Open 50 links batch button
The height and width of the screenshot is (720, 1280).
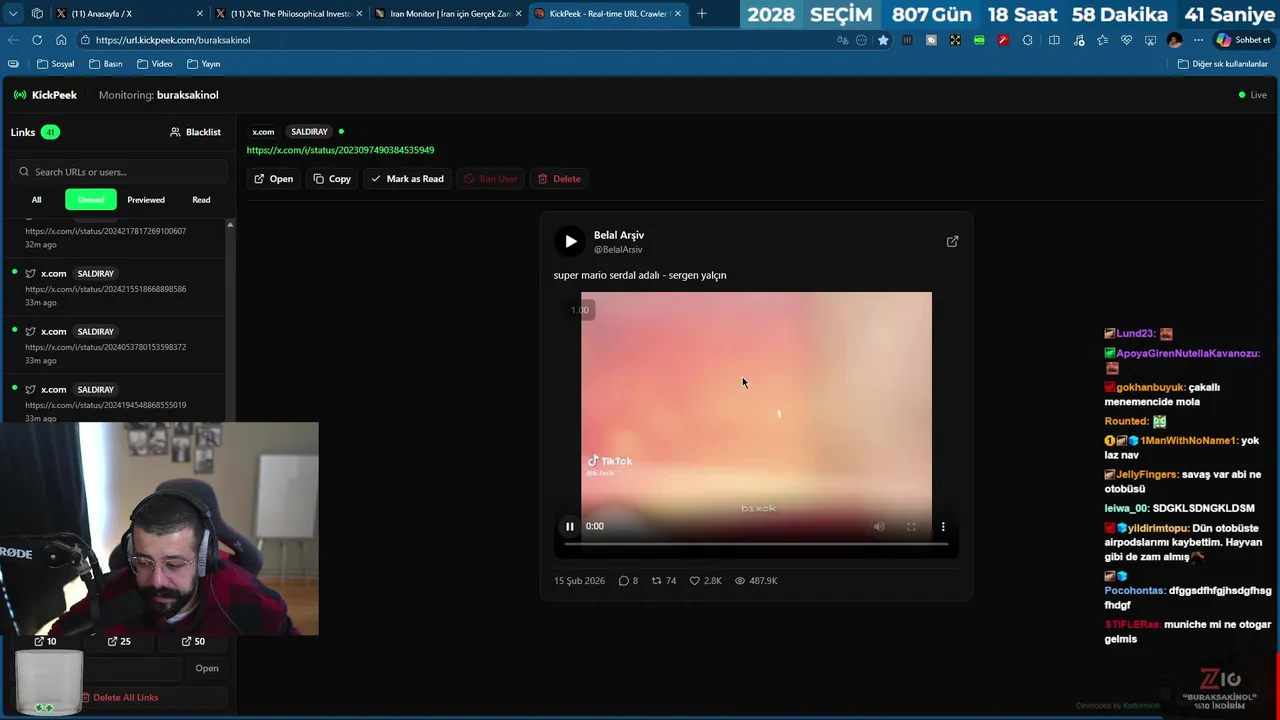(193, 641)
